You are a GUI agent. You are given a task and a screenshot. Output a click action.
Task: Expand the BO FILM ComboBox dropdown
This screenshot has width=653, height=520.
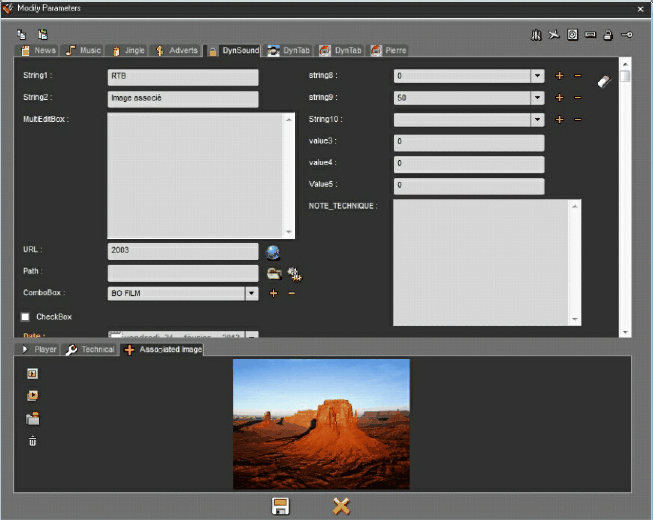(x=251, y=294)
